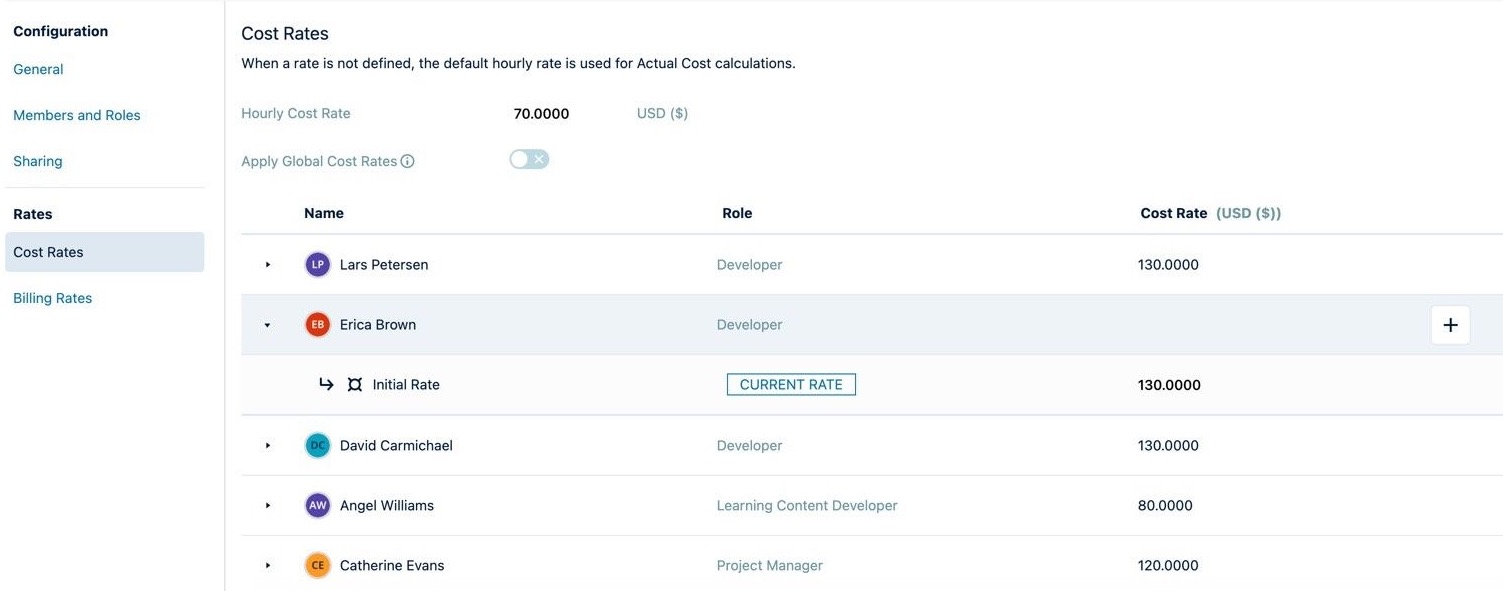Expand David Carmichael's rate row
This screenshot has height=591, width=1503.
268,445
